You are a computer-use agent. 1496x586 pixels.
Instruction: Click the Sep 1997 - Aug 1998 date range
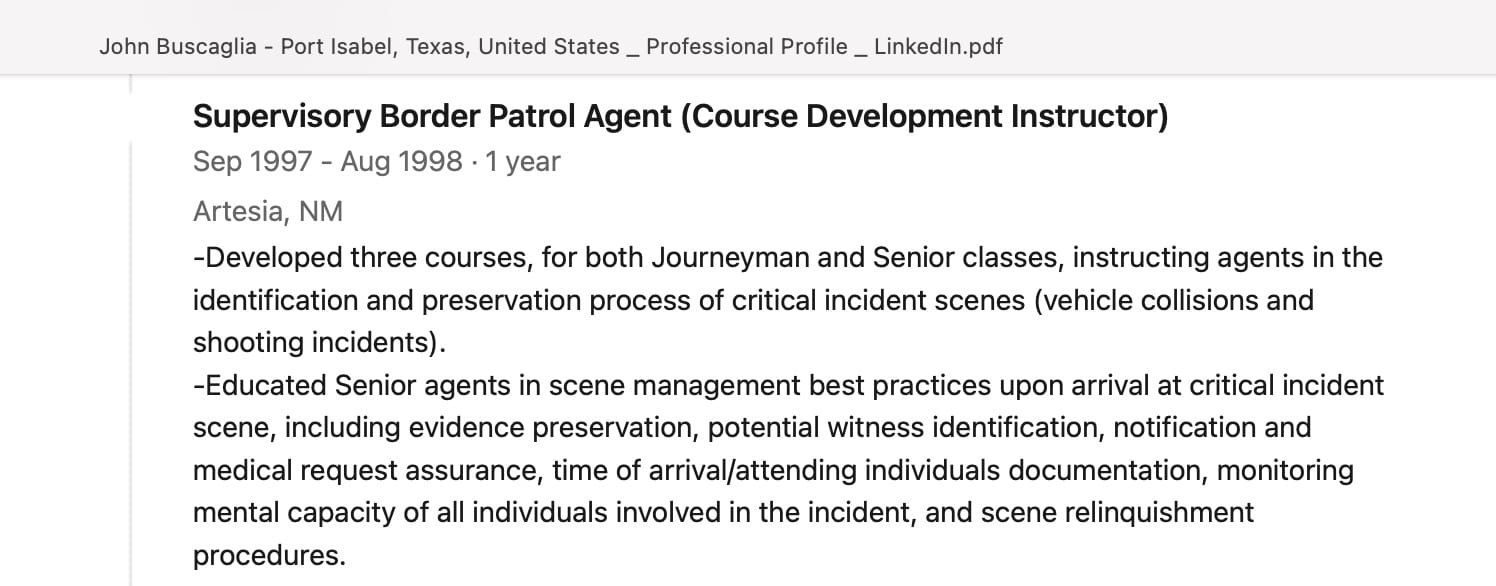tap(327, 162)
